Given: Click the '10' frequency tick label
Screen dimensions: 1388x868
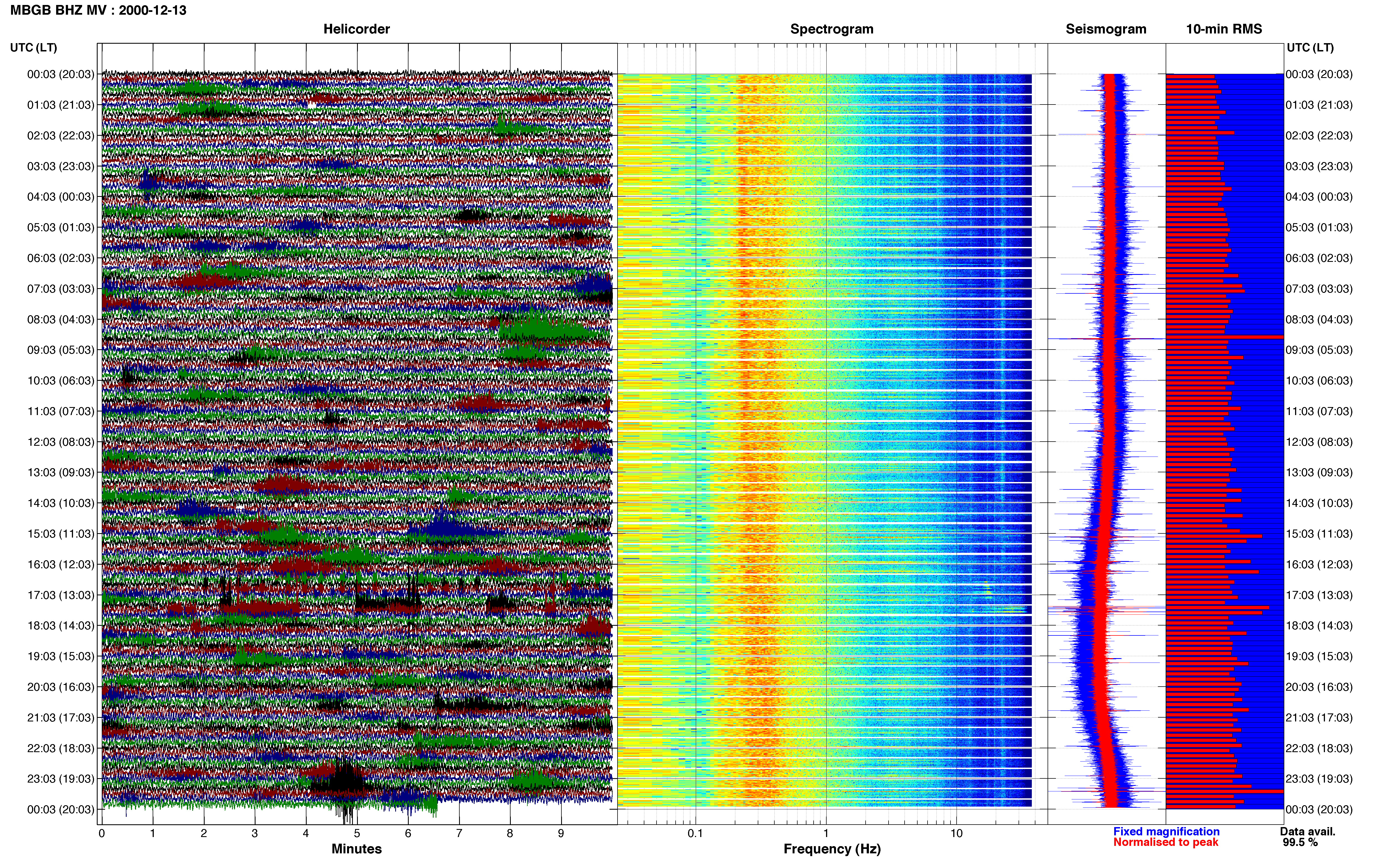Looking at the screenshot, I should coord(956,833).
